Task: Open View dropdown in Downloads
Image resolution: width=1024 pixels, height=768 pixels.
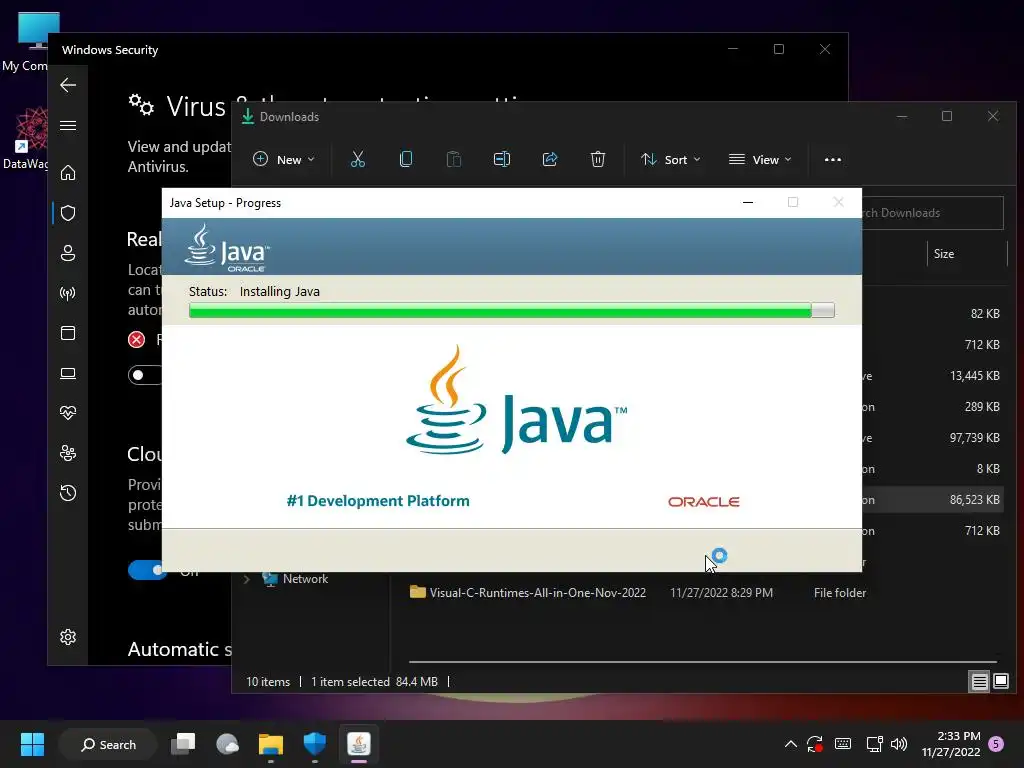Action: [760, 159]
